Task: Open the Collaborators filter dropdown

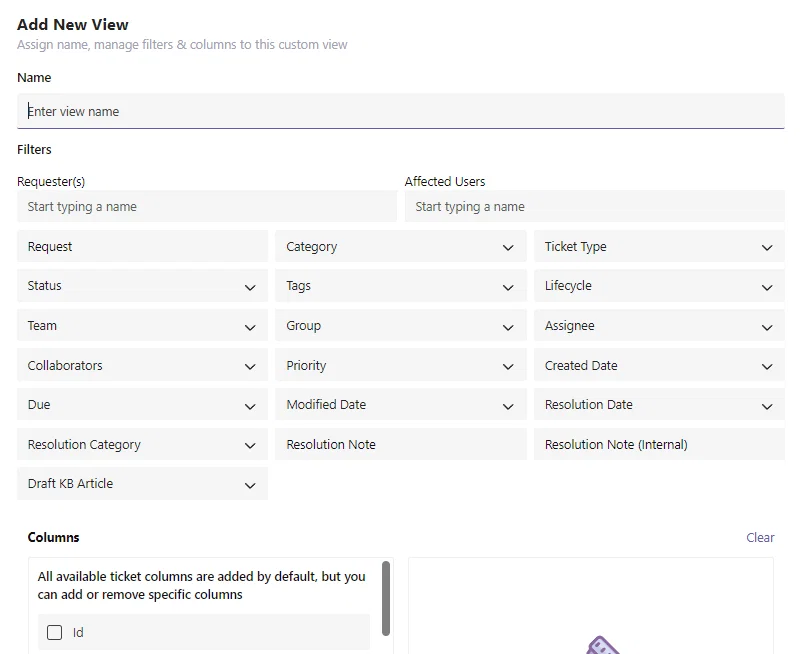Action: click(142, 365)
